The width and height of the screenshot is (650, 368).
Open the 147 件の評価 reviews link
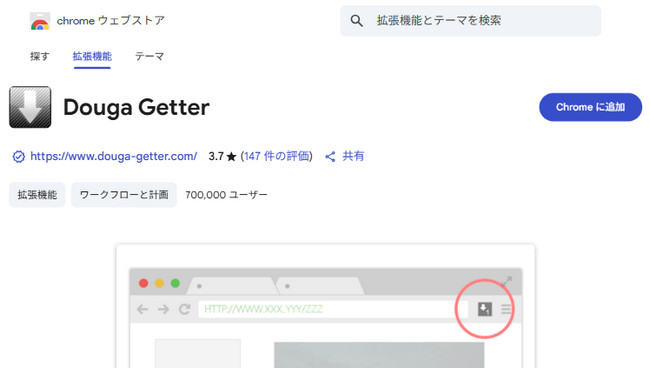click(x=276, y=156)
